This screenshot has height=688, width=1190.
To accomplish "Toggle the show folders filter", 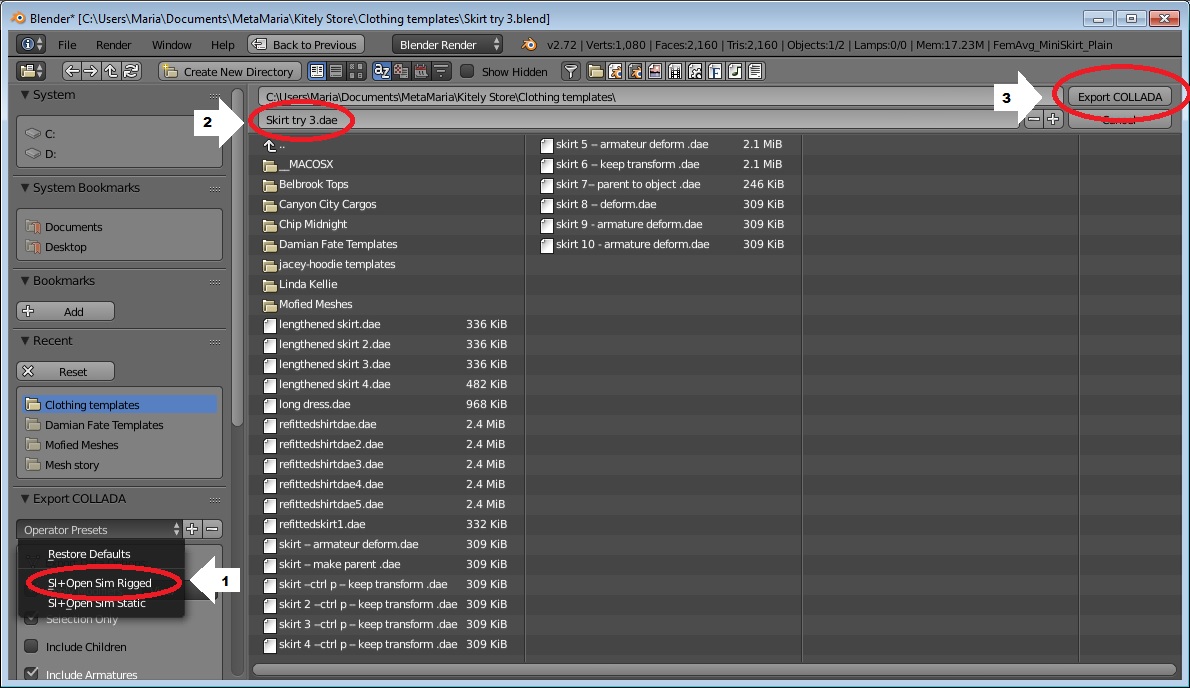I will click(x=596, y=71).
